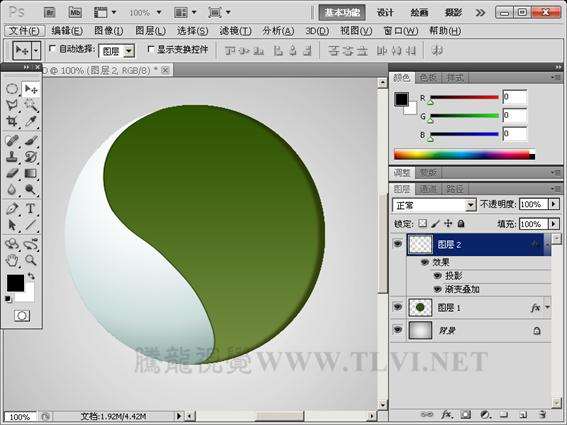Hide the 背景 layer
The image size is (567, 425).
click(398, 330)
